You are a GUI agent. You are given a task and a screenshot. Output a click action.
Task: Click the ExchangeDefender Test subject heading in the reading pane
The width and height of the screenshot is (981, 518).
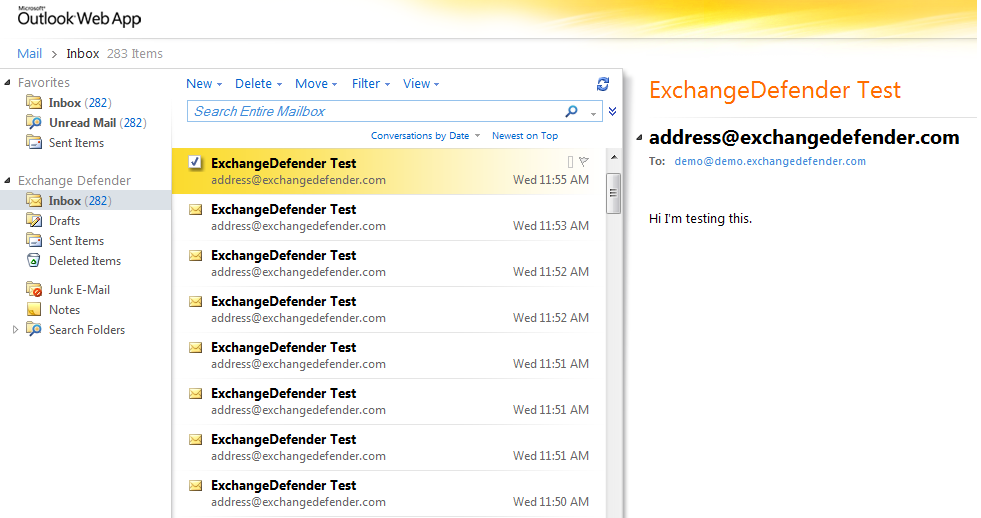point(775,91)
